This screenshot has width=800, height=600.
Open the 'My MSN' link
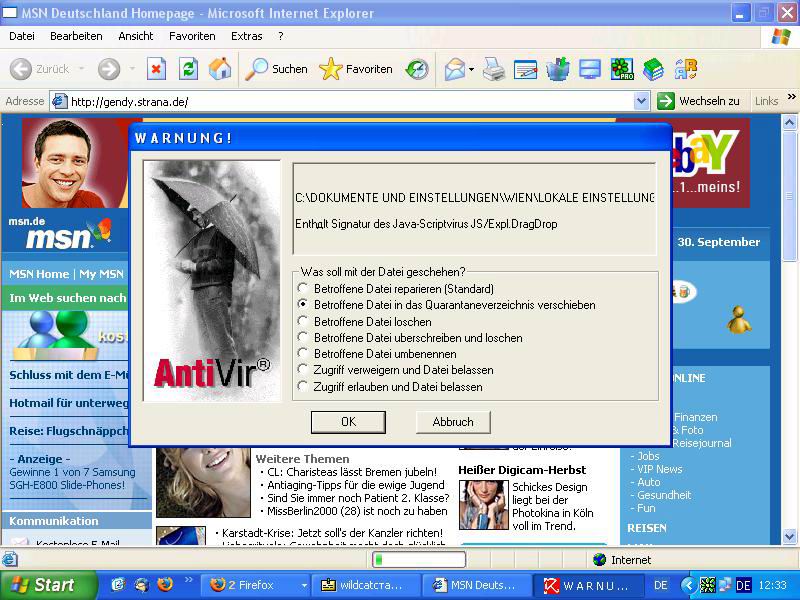pyautogui.click(x=102, y=274)
